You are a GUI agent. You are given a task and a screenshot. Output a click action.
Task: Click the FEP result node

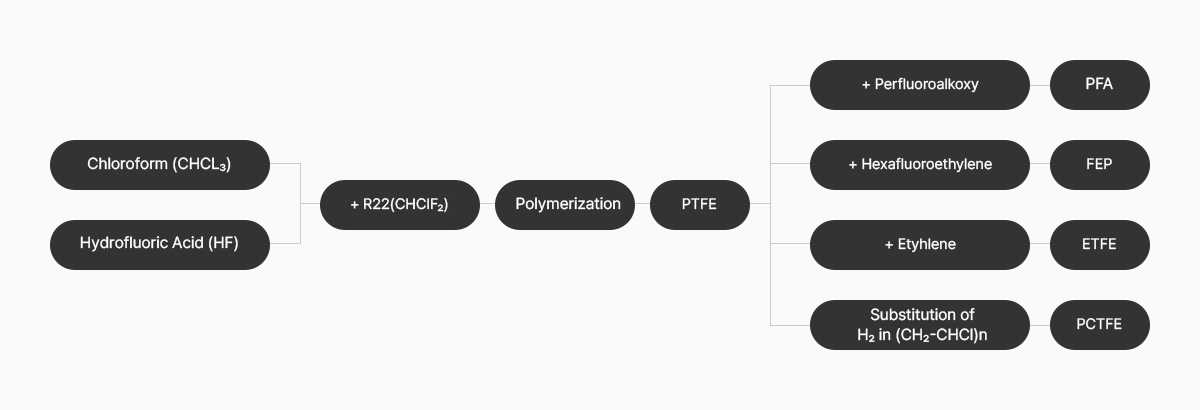(1100, 165)
